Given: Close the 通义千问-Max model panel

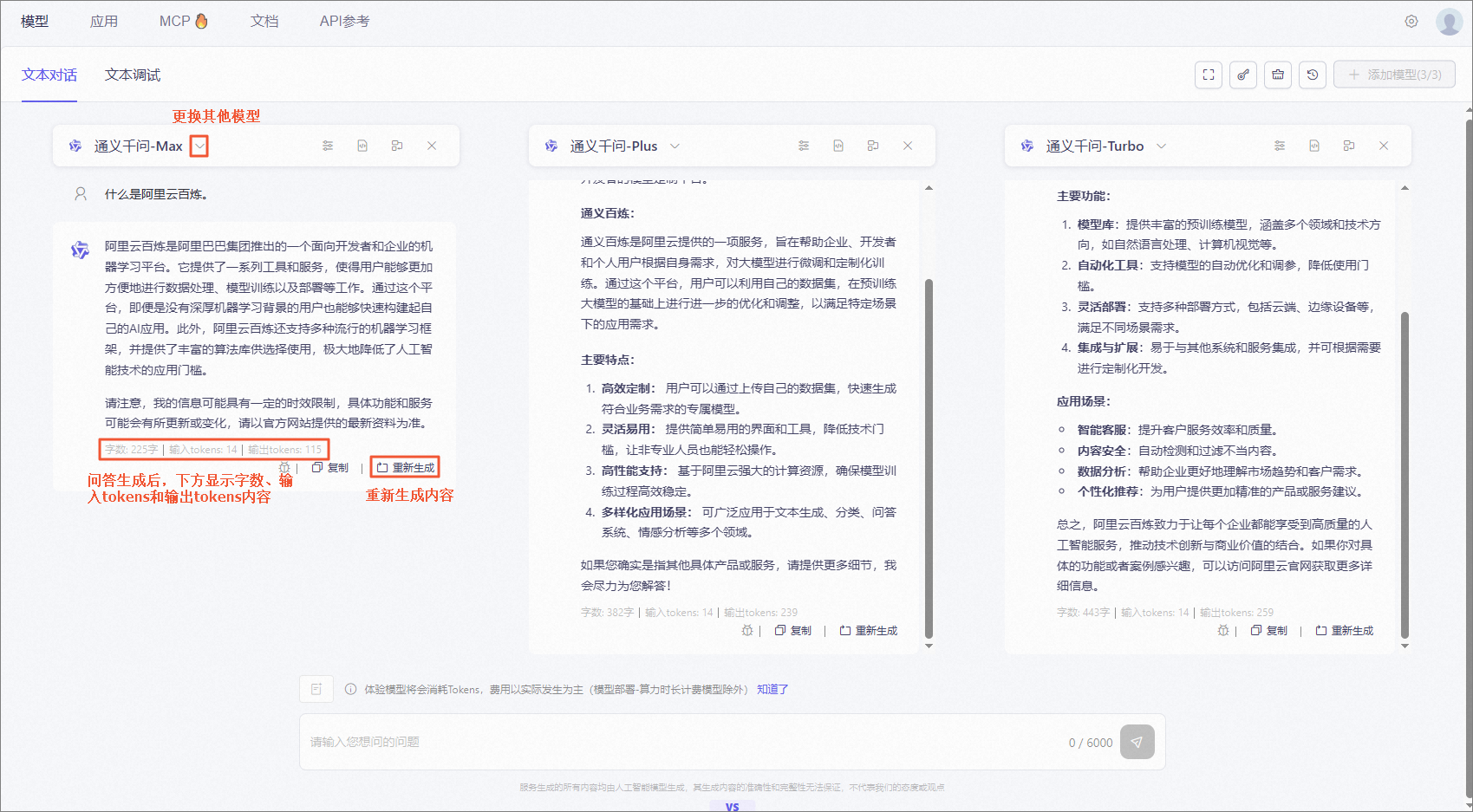Looking at the screenshot, I should (x=432, y=146).
